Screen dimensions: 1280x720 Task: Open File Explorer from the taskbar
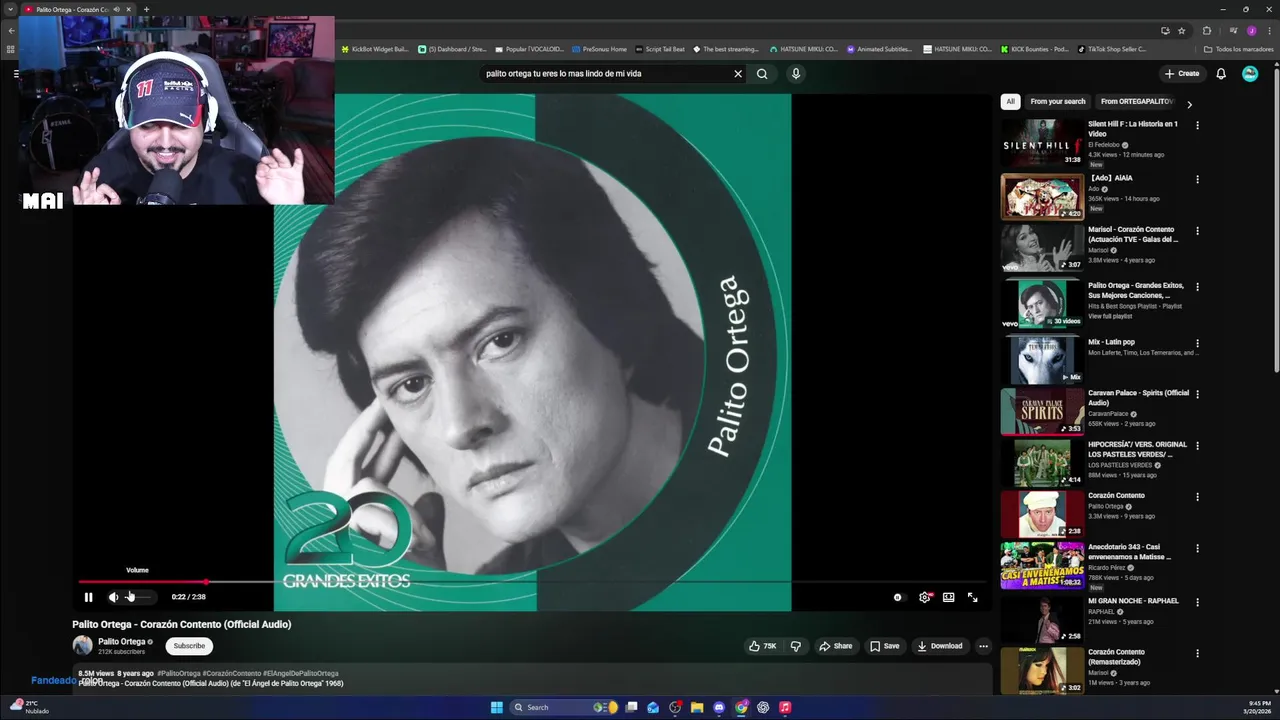[697, 707]
